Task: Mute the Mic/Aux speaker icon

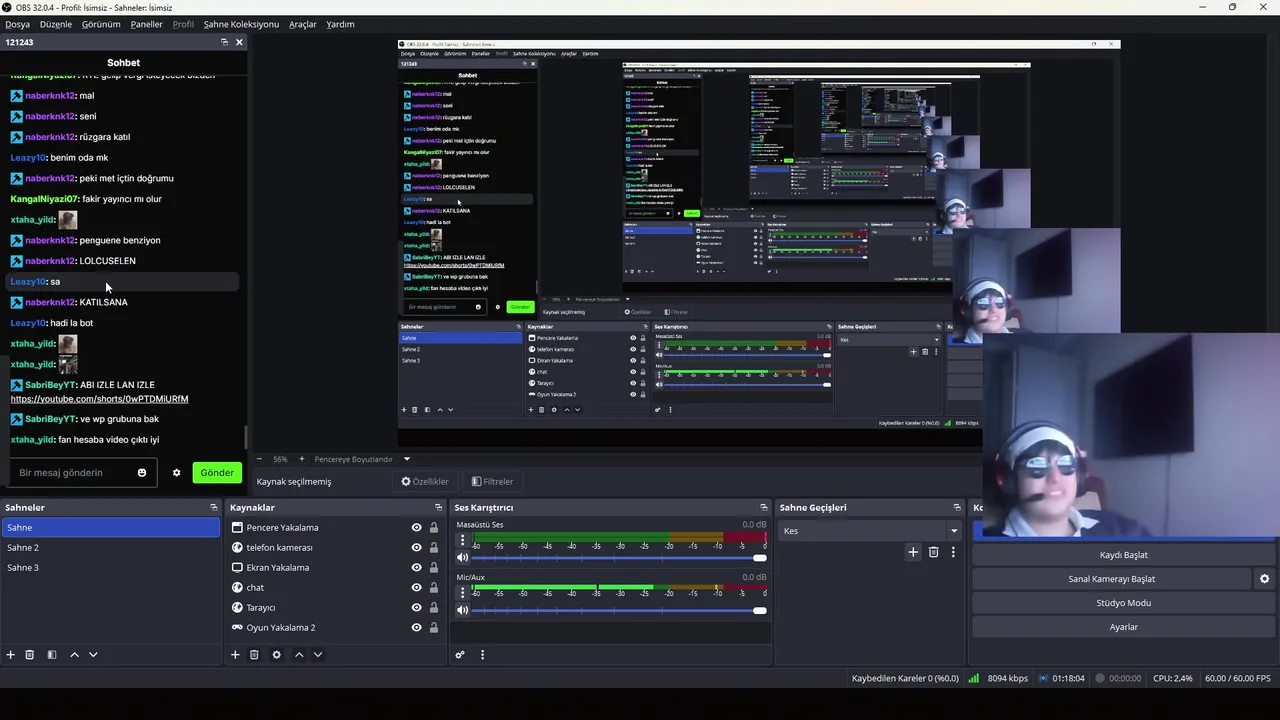Action: point(462,610)
